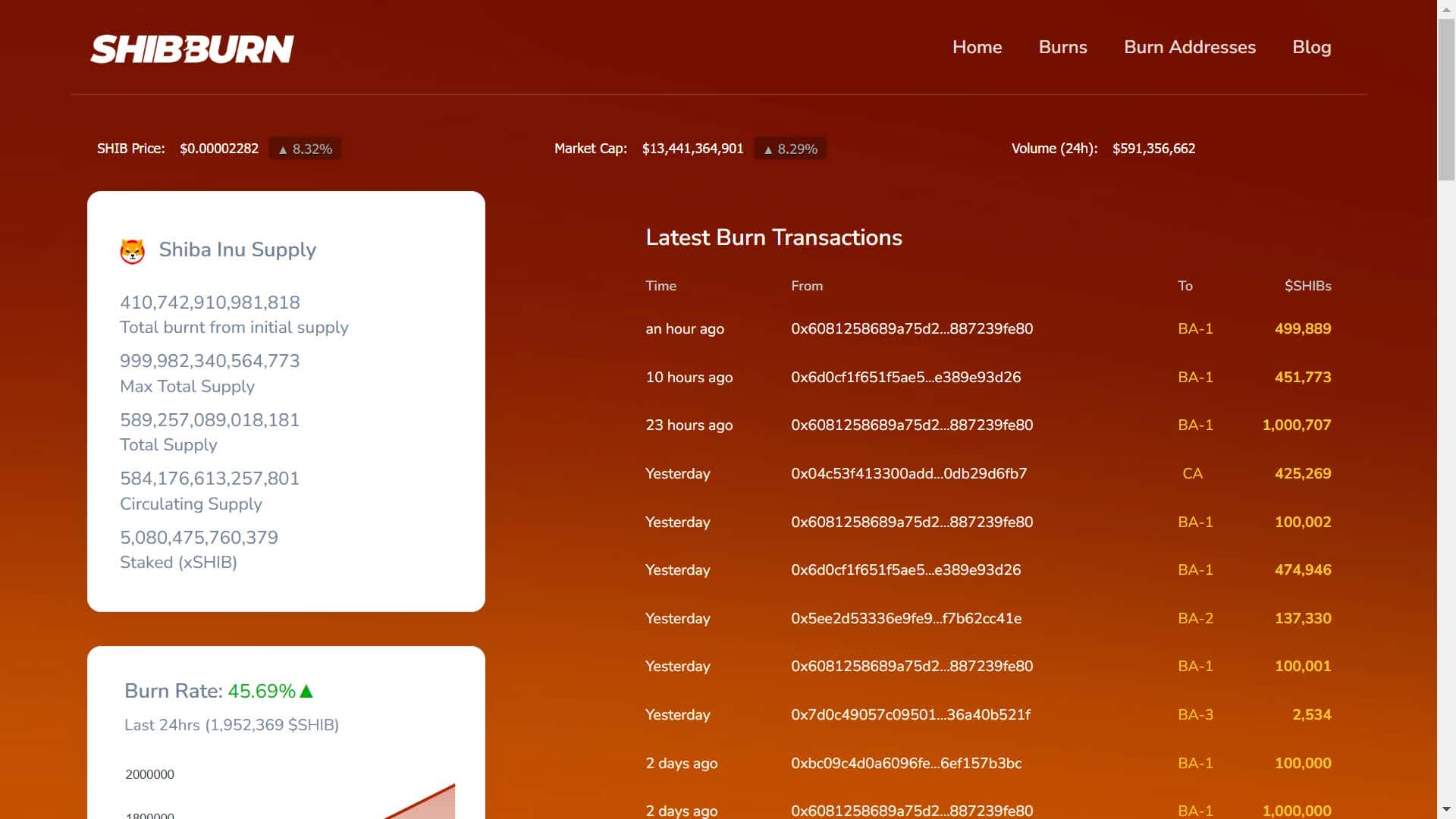Click the 451,773 burn amount
Viewport: 1456px width, 819px height.
tap(1303, 377)
